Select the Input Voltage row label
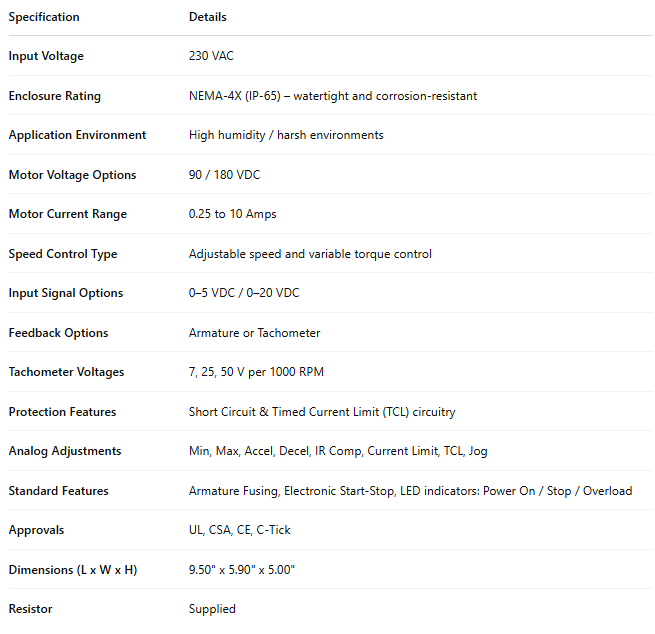This screenshot has height=634, width=655. (x=46, y=56)
